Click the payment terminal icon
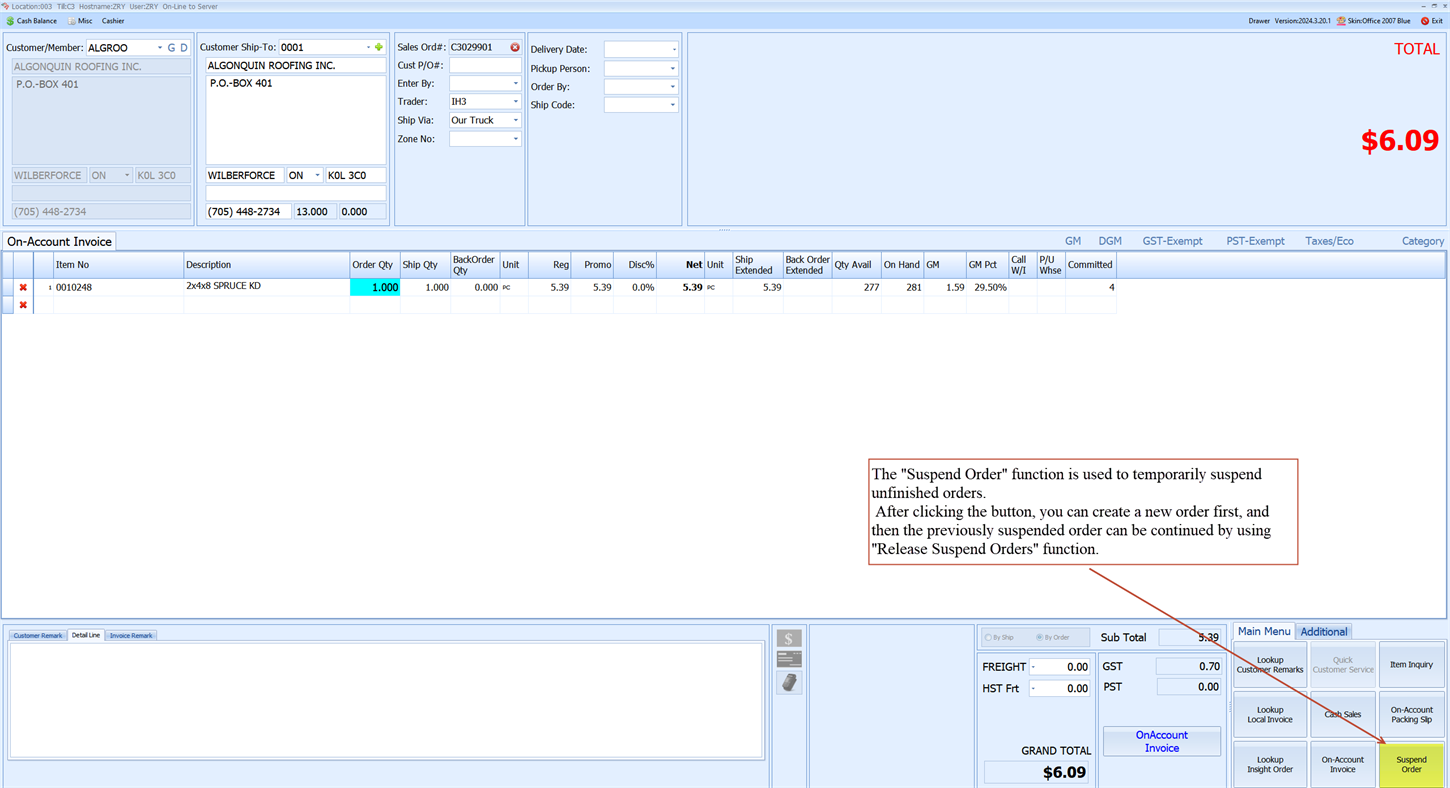This screenshot has height=788, width=1450. [x=789, y=682]
